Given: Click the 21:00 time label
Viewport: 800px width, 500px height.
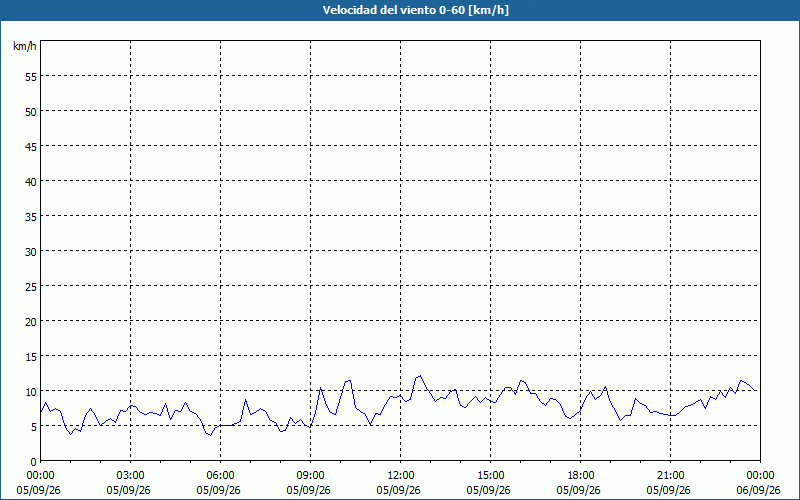Looking at the screenshot, I should tap(670, 476).
